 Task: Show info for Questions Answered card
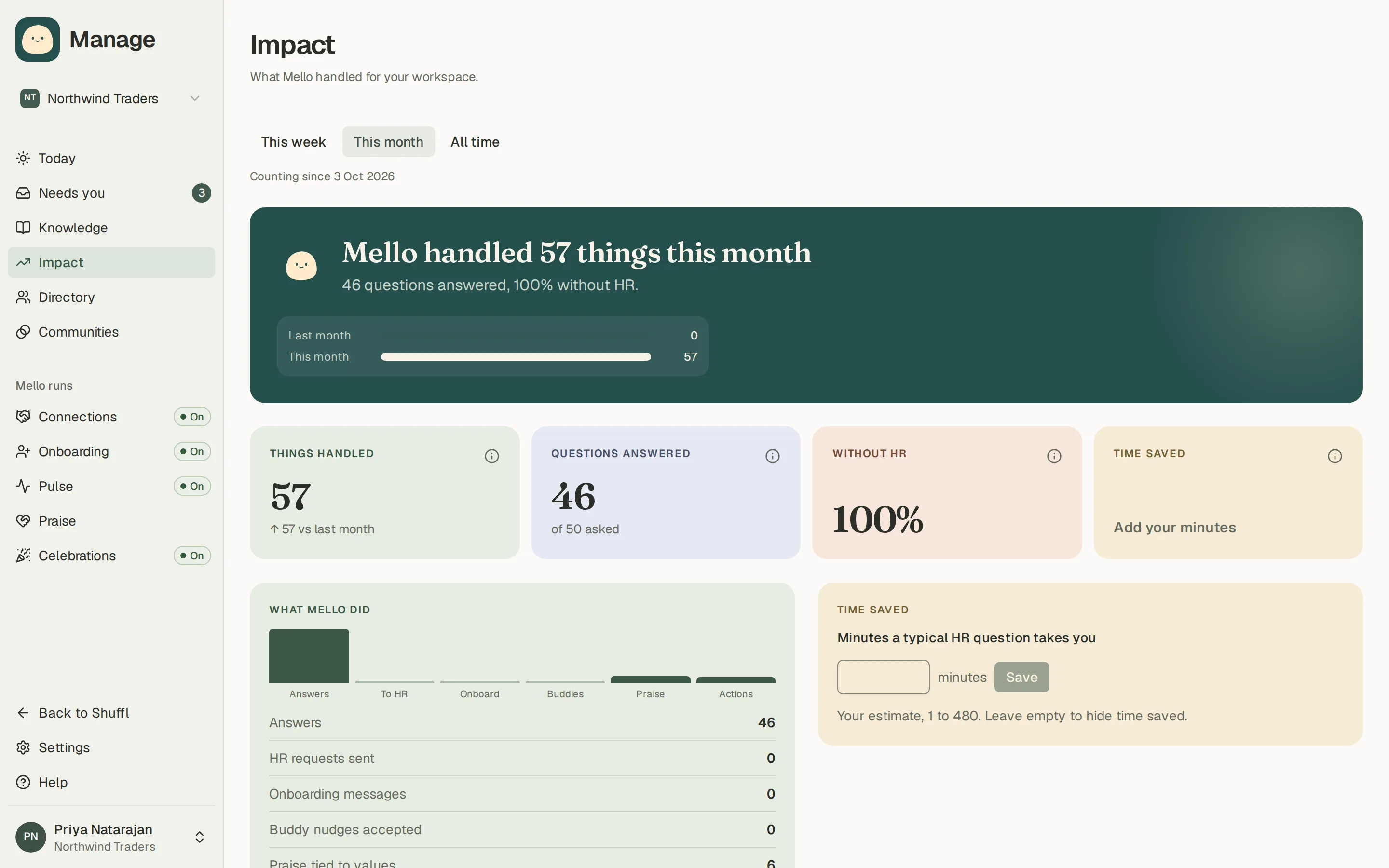click(773, 456)
